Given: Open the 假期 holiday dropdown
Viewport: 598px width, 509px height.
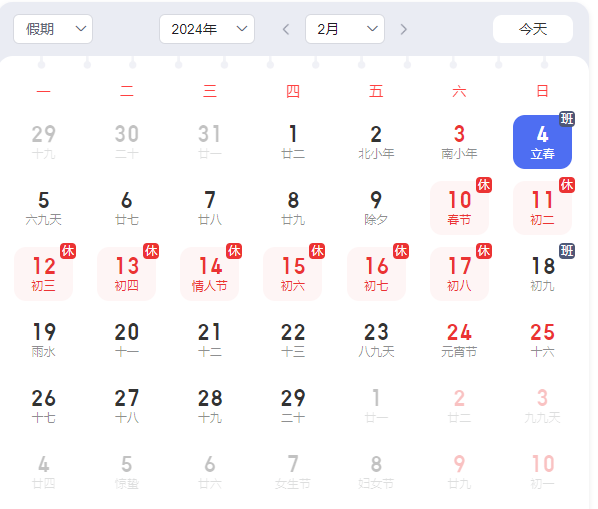Looking at the screenshot, I should tap(53, 29).
